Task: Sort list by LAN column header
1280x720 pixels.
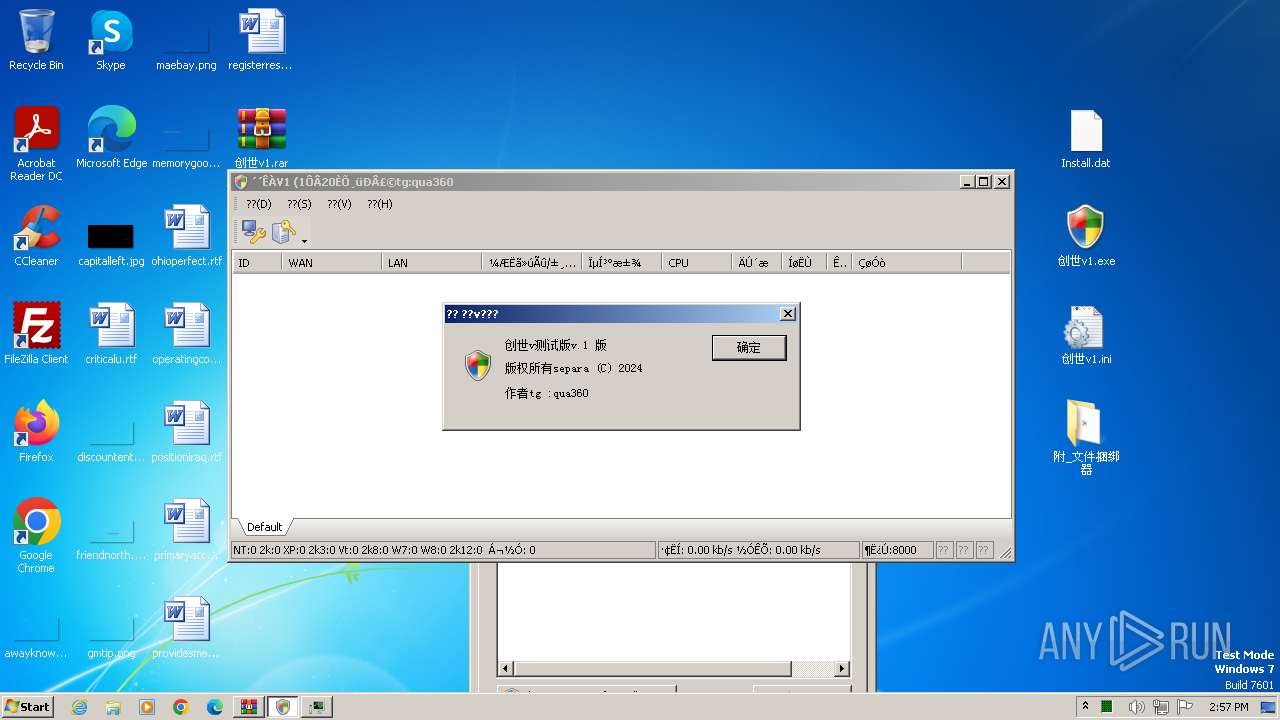Action: tap(432, 263)
